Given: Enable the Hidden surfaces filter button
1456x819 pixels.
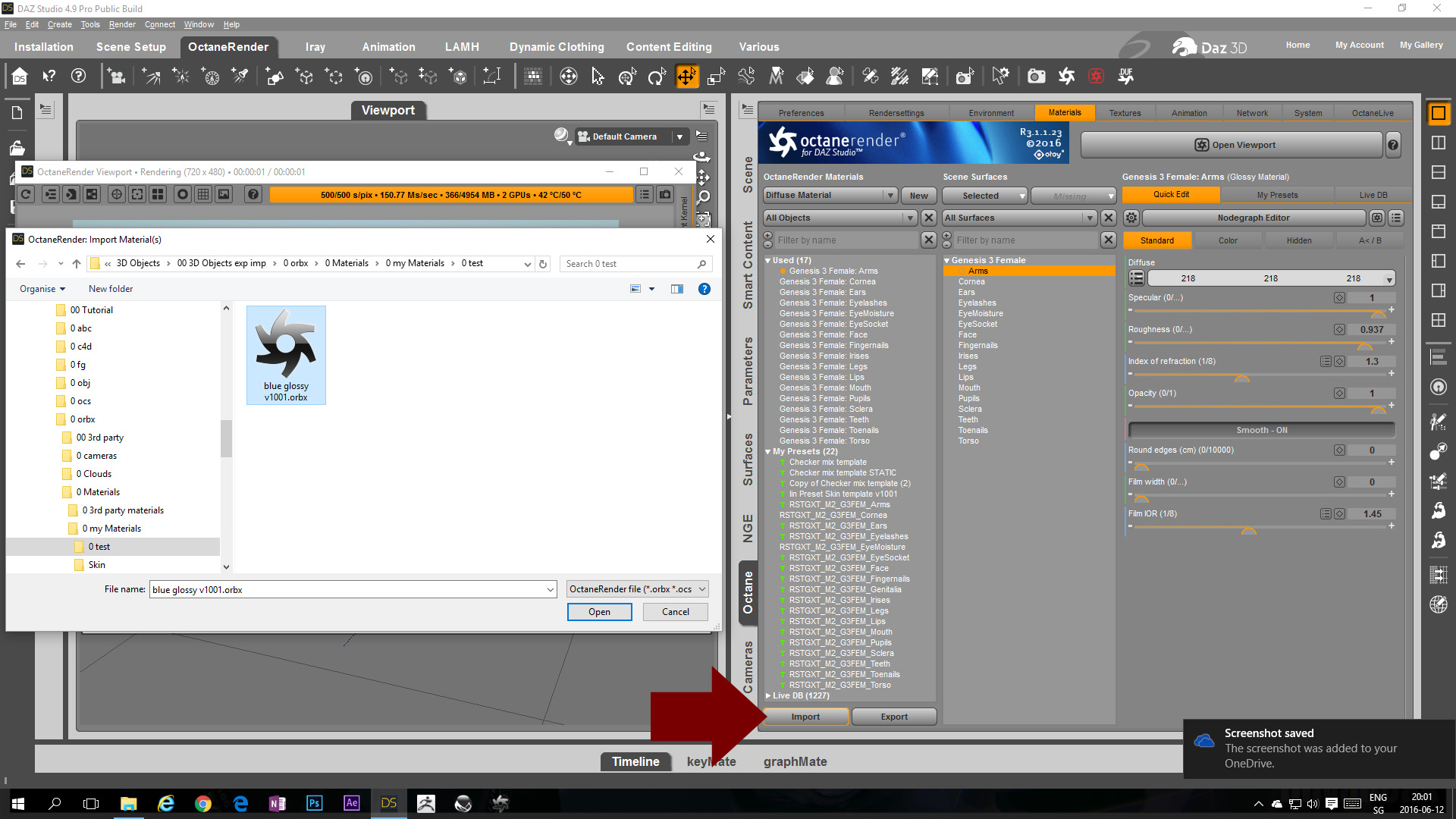Looking at the screenshot, I should coord(1298,240).
